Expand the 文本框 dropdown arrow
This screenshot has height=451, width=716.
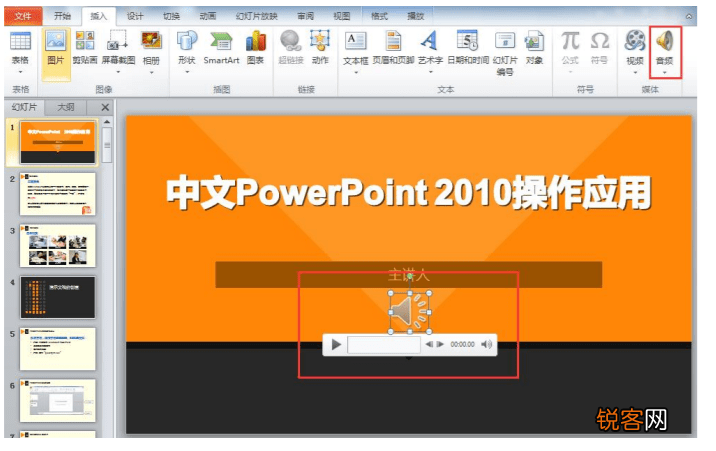coord(356,72)
